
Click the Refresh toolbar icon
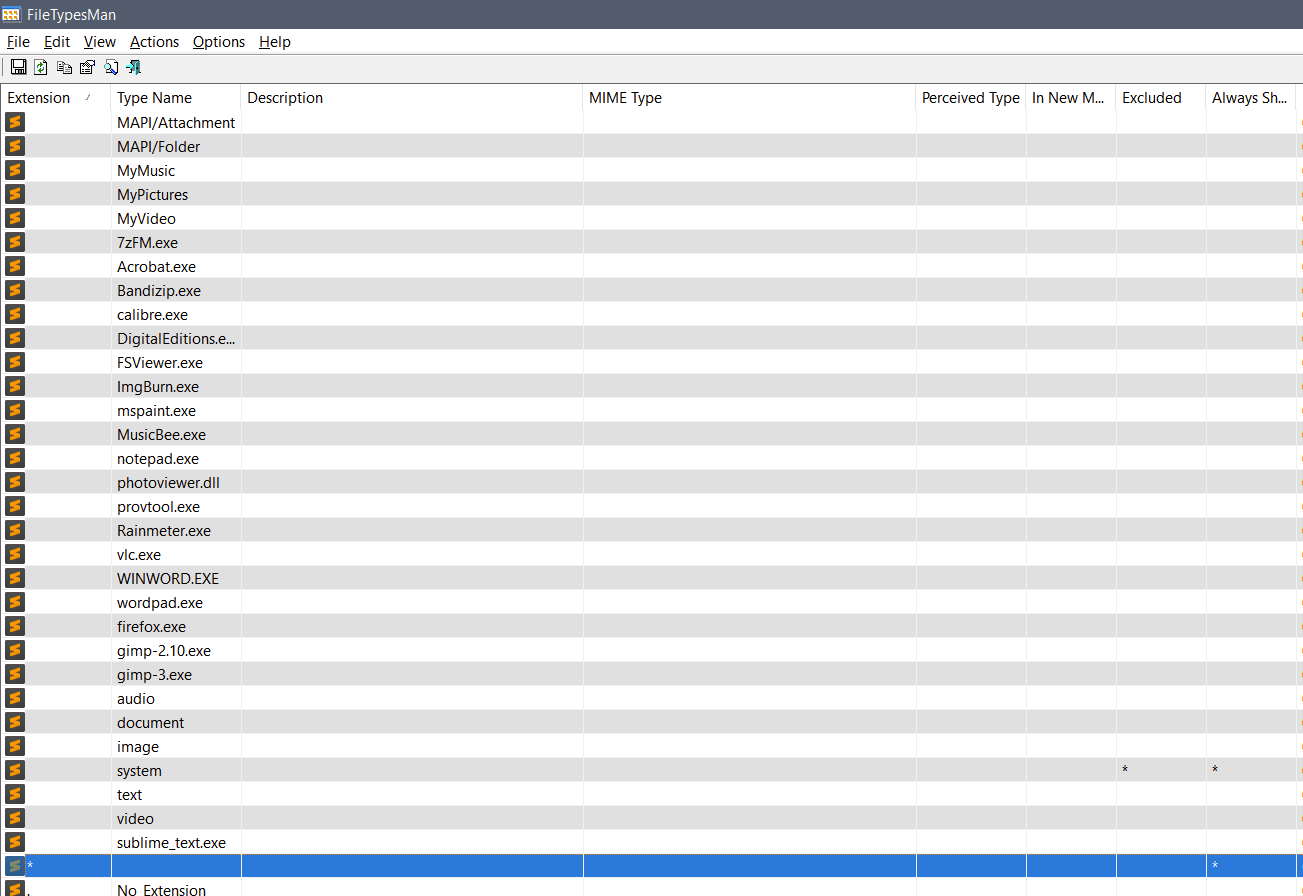(x=41, y=67)
